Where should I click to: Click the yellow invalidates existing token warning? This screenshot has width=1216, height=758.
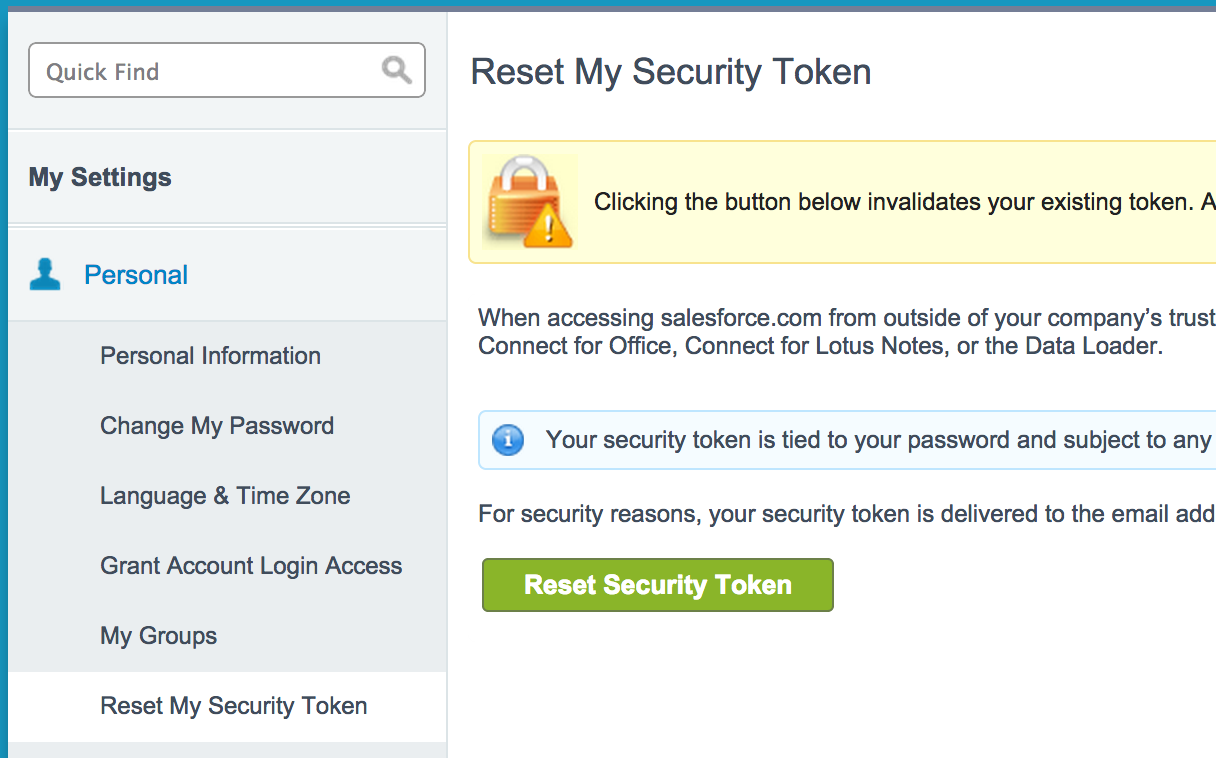pos(842,202)
